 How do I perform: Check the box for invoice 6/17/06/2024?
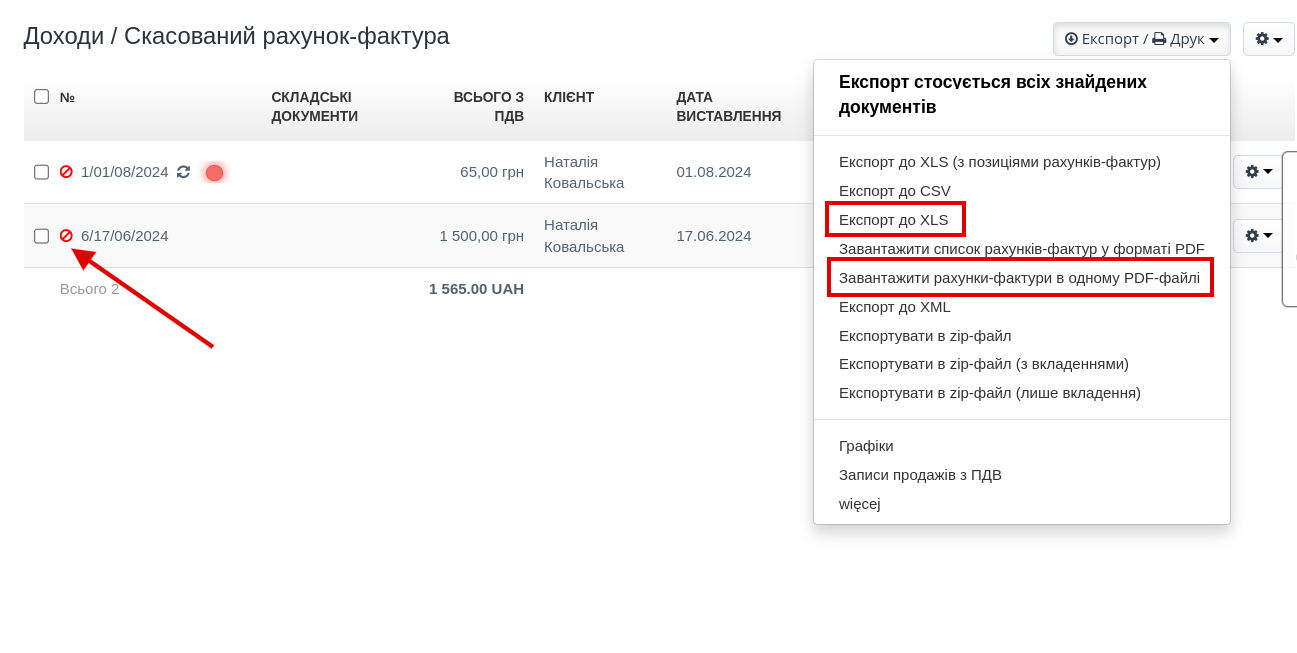click(x=41, y=236)
